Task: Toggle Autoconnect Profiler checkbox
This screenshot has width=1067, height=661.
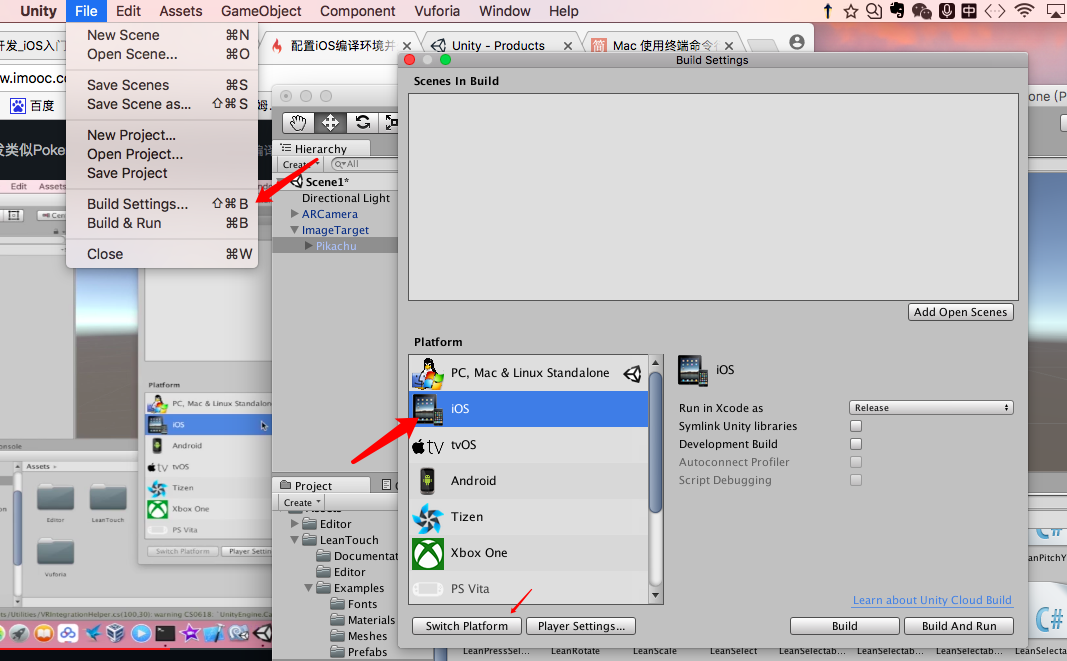Action: (856, 462)
